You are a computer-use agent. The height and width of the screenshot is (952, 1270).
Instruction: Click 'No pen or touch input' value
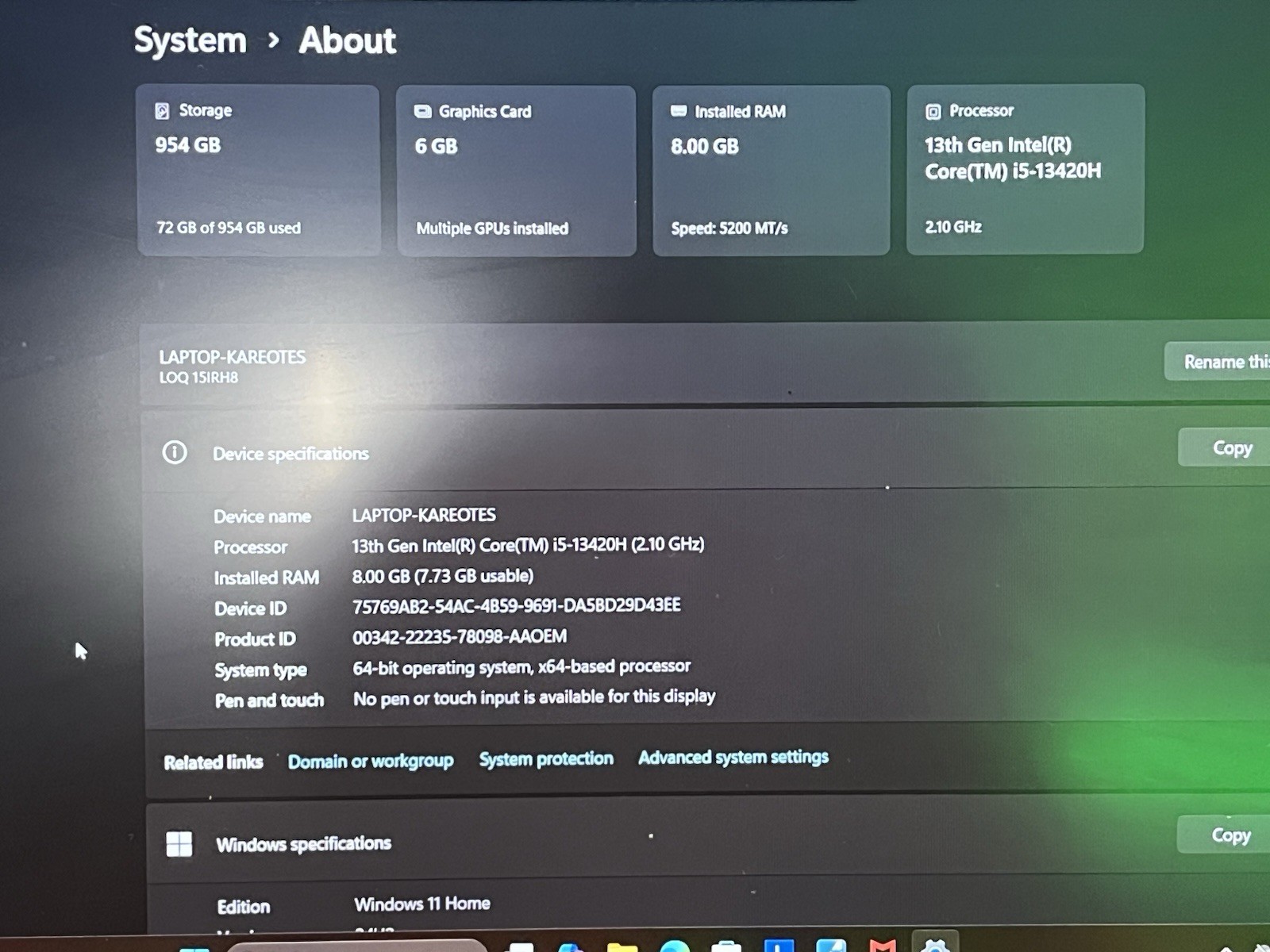(534, 697)
